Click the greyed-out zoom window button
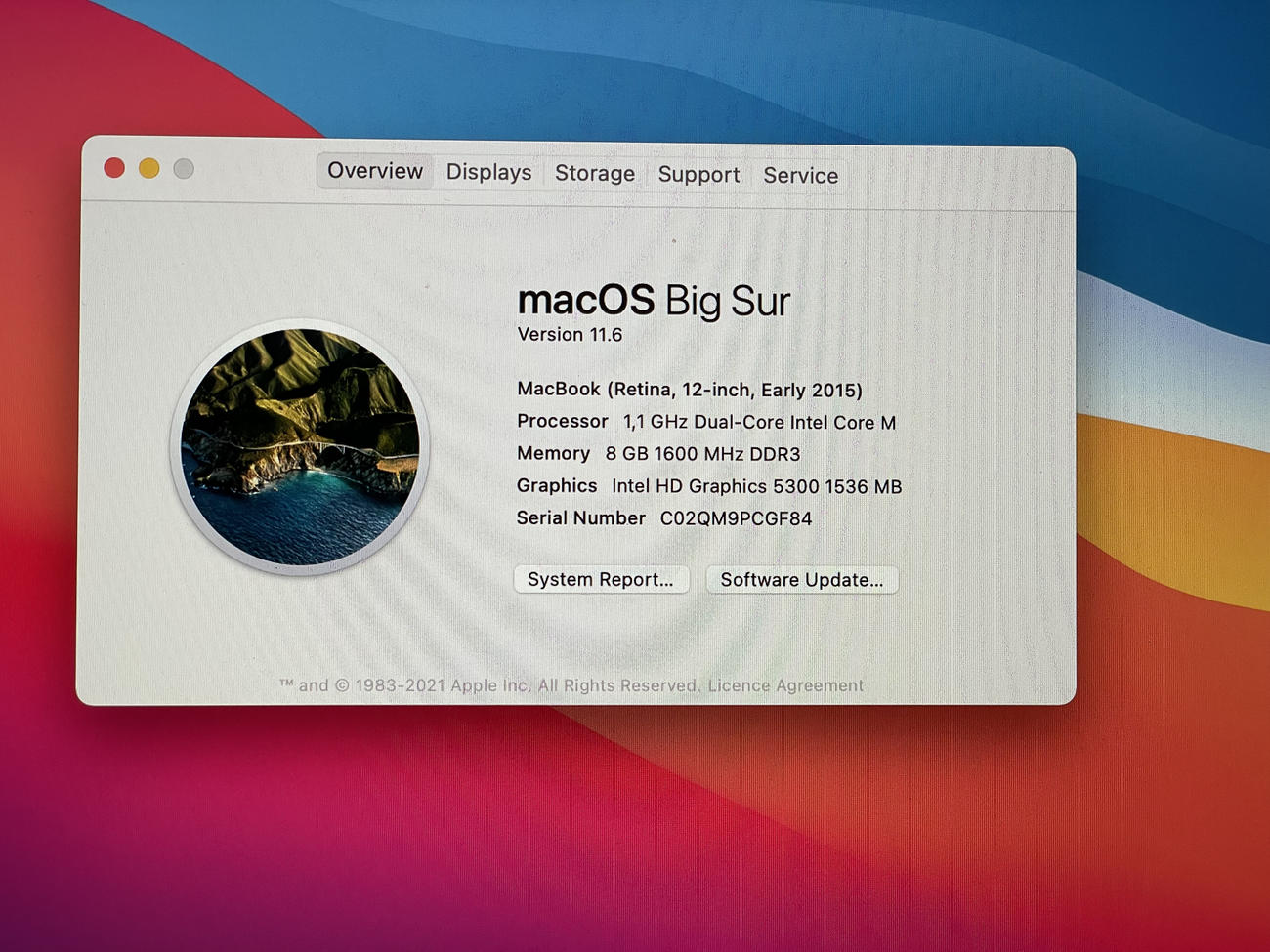1270x952 pixels. tap(184, 169)
